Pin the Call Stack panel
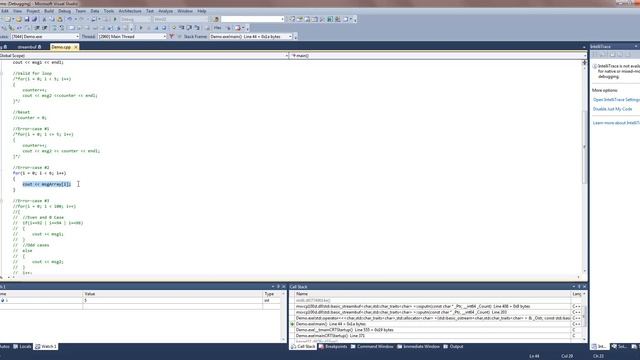640x360 pixels. tap(579, 287)
